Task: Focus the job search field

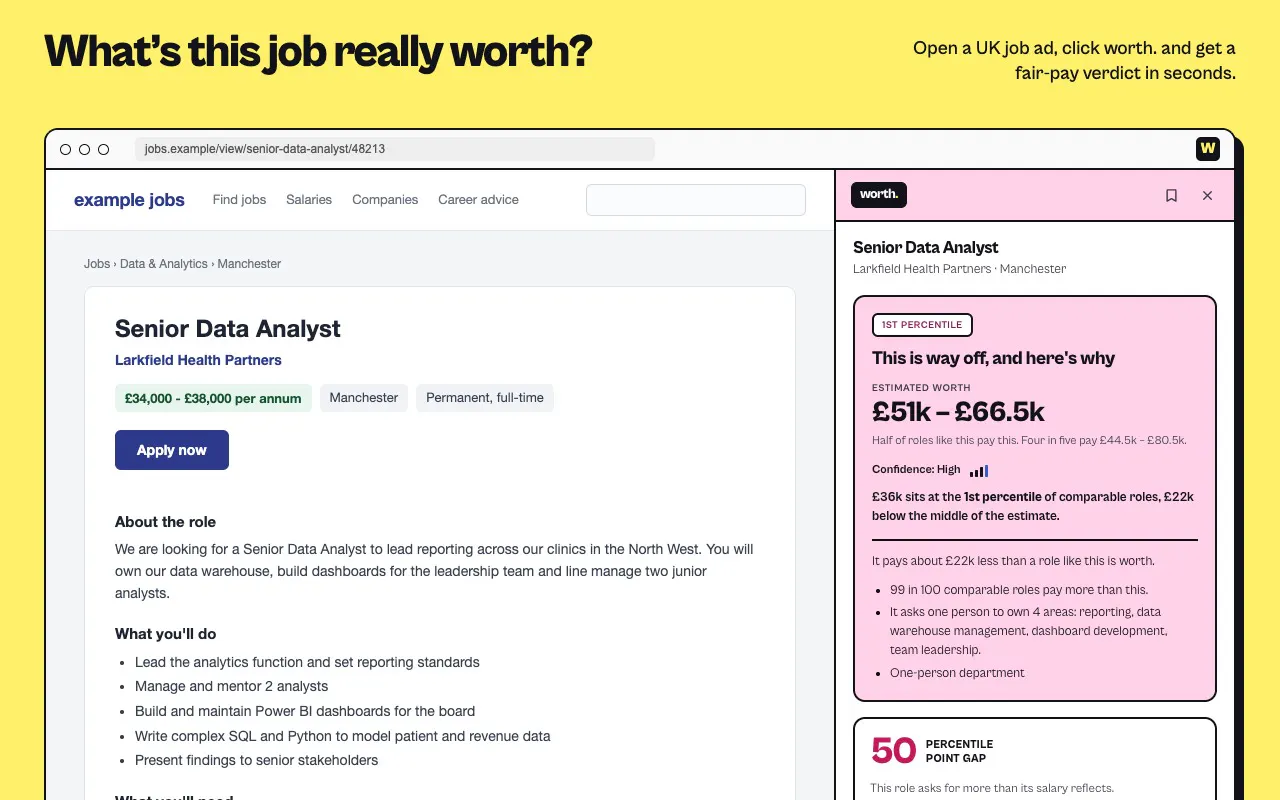Action: coord(696,200)
